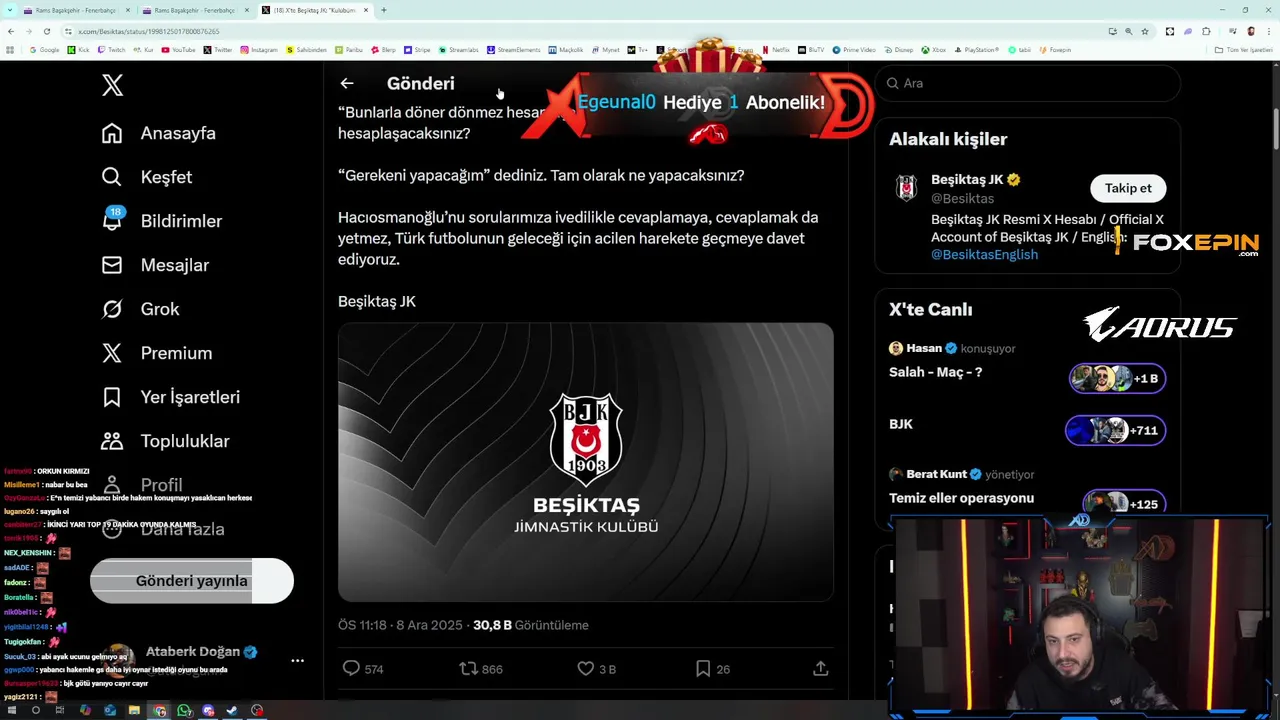Click the browser back arrow
1280x720 pixels.
click(11, 31)
